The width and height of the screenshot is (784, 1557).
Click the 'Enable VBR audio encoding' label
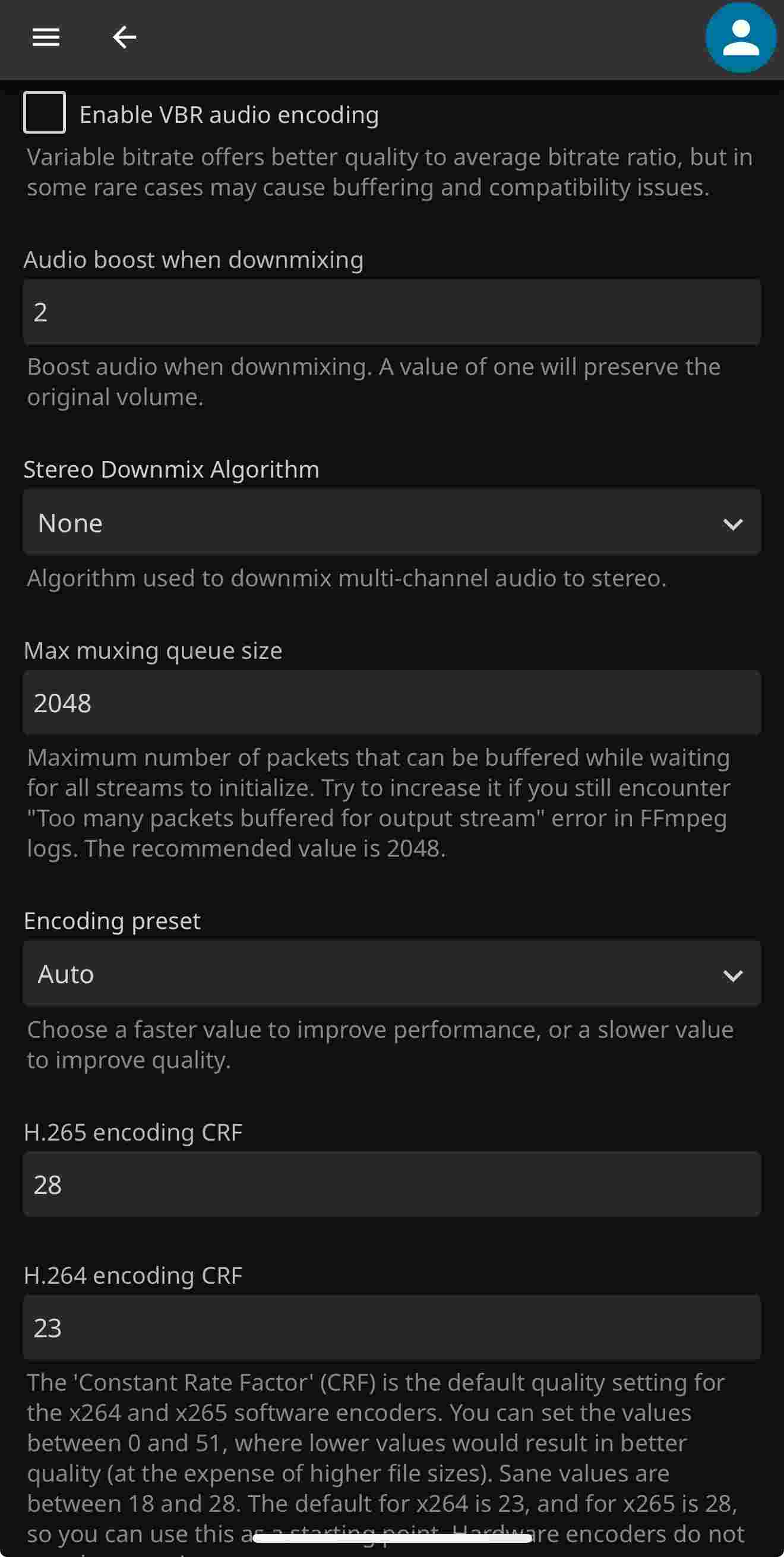(x=229, y=115)
